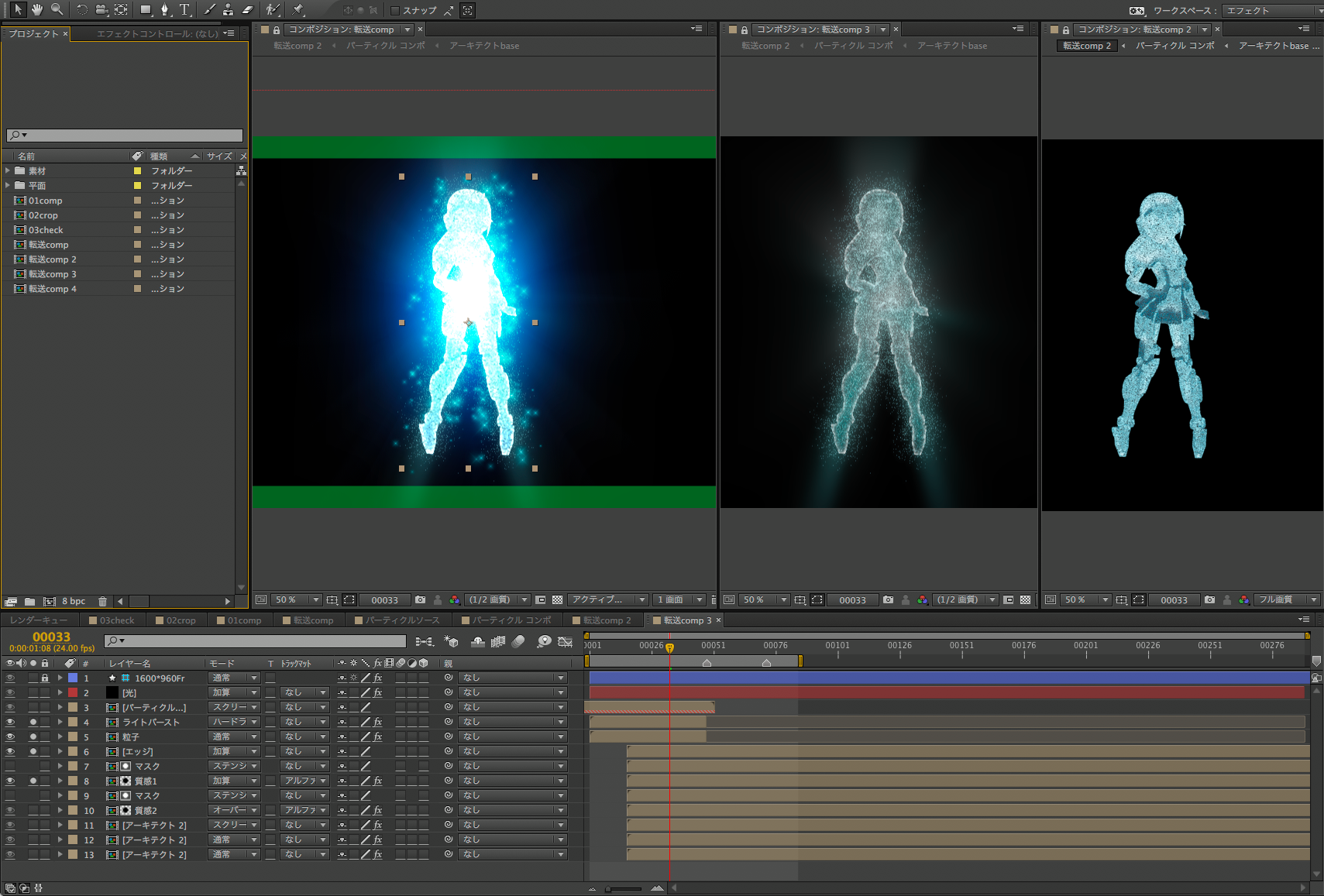Select the Zoom magnifier tool
The height and width of the screenshot is (896, 1324).
pos(57,9)
